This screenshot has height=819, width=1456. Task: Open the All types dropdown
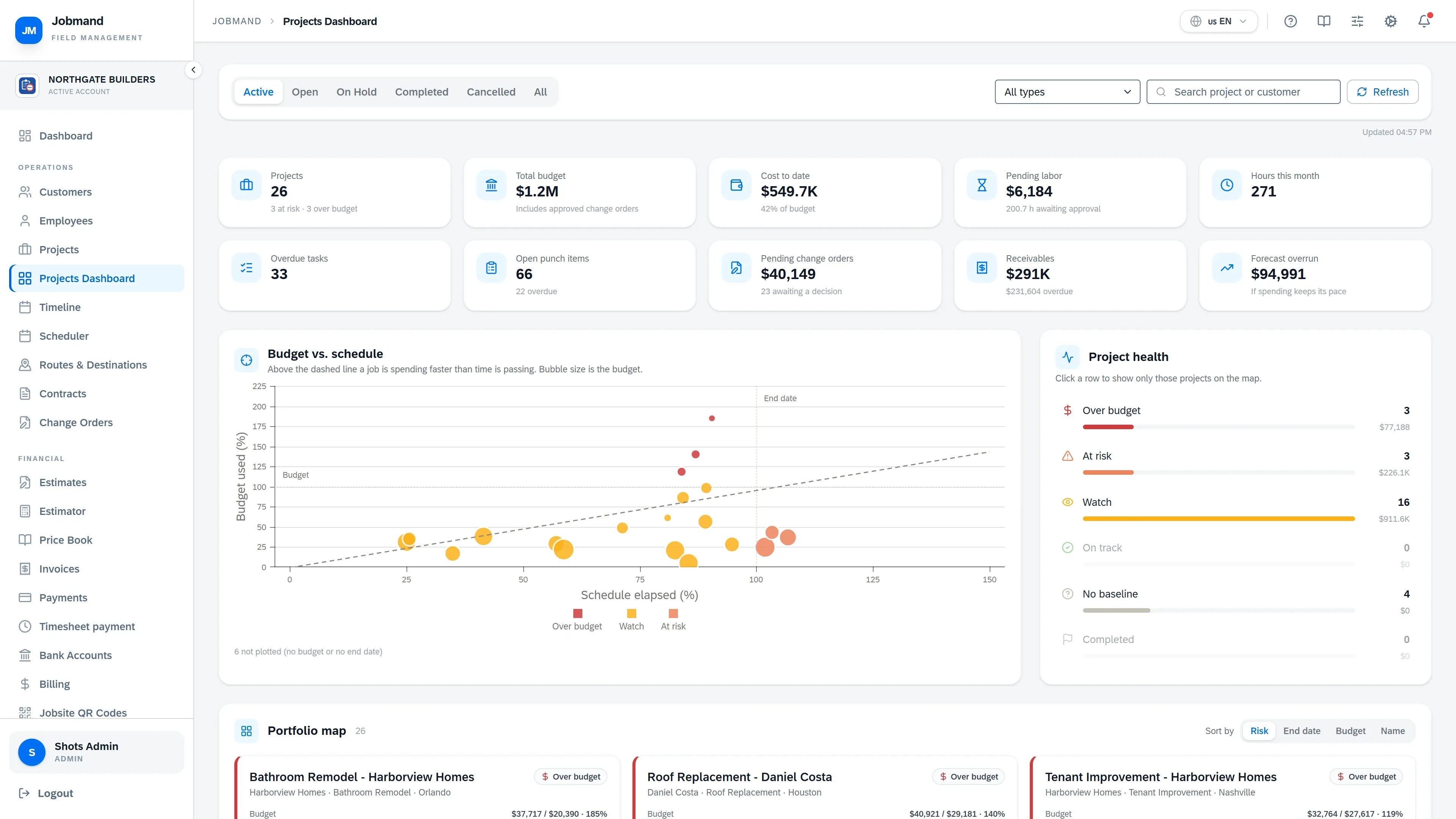point(1067,91)
